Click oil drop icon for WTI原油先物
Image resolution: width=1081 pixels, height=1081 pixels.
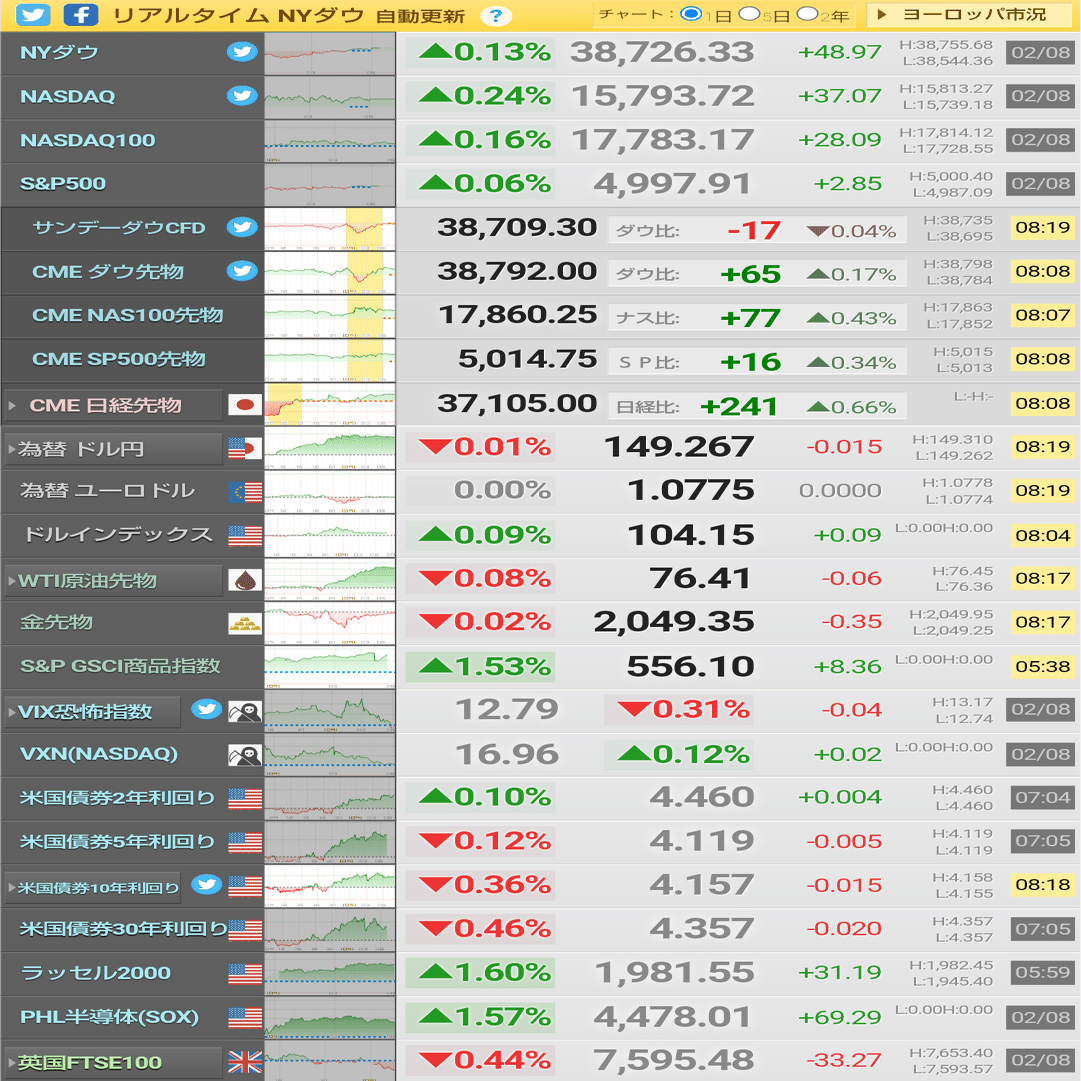pos(245,580)
